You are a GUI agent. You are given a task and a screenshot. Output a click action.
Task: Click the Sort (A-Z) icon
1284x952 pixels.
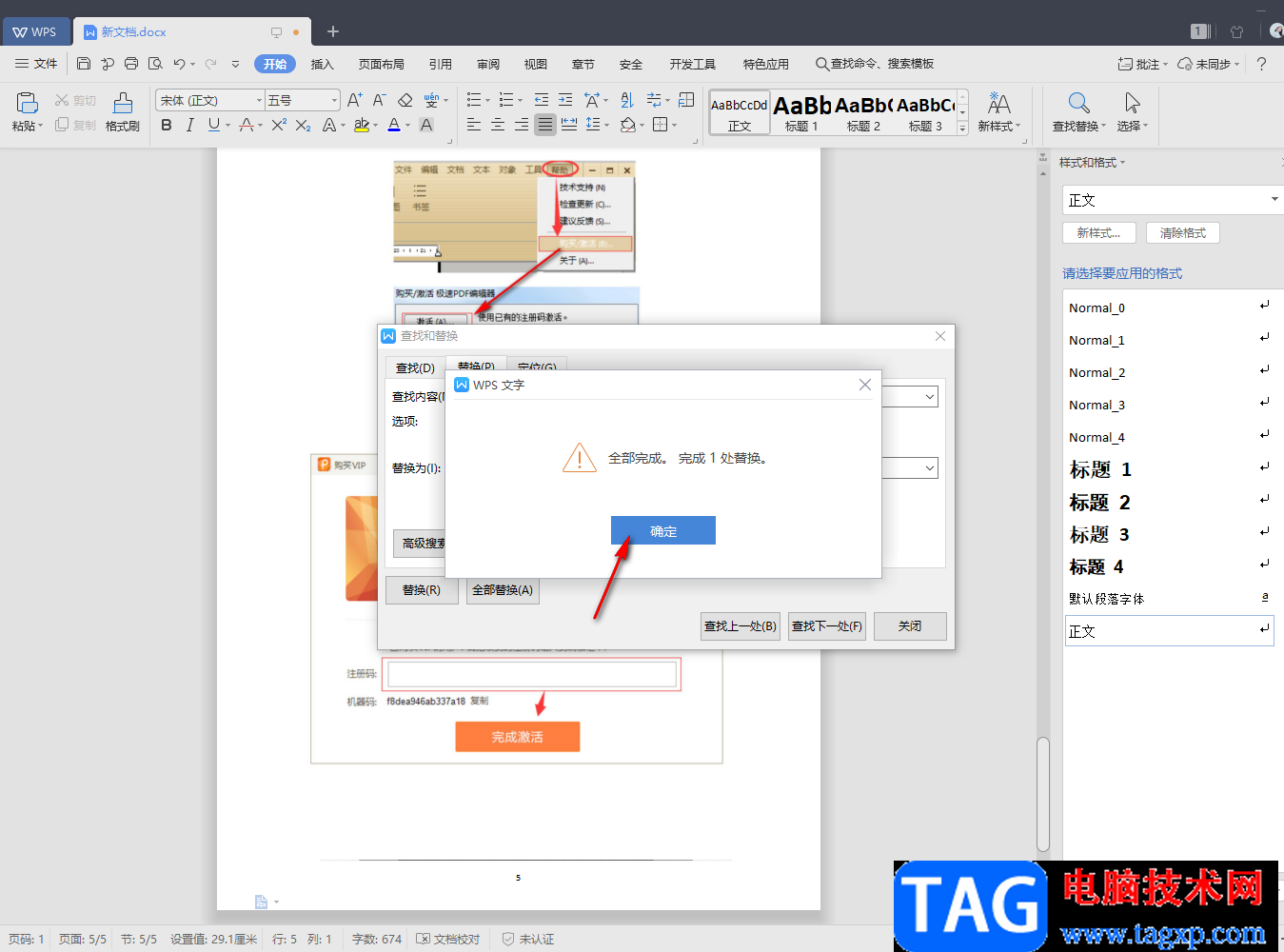tap(627, 100)
